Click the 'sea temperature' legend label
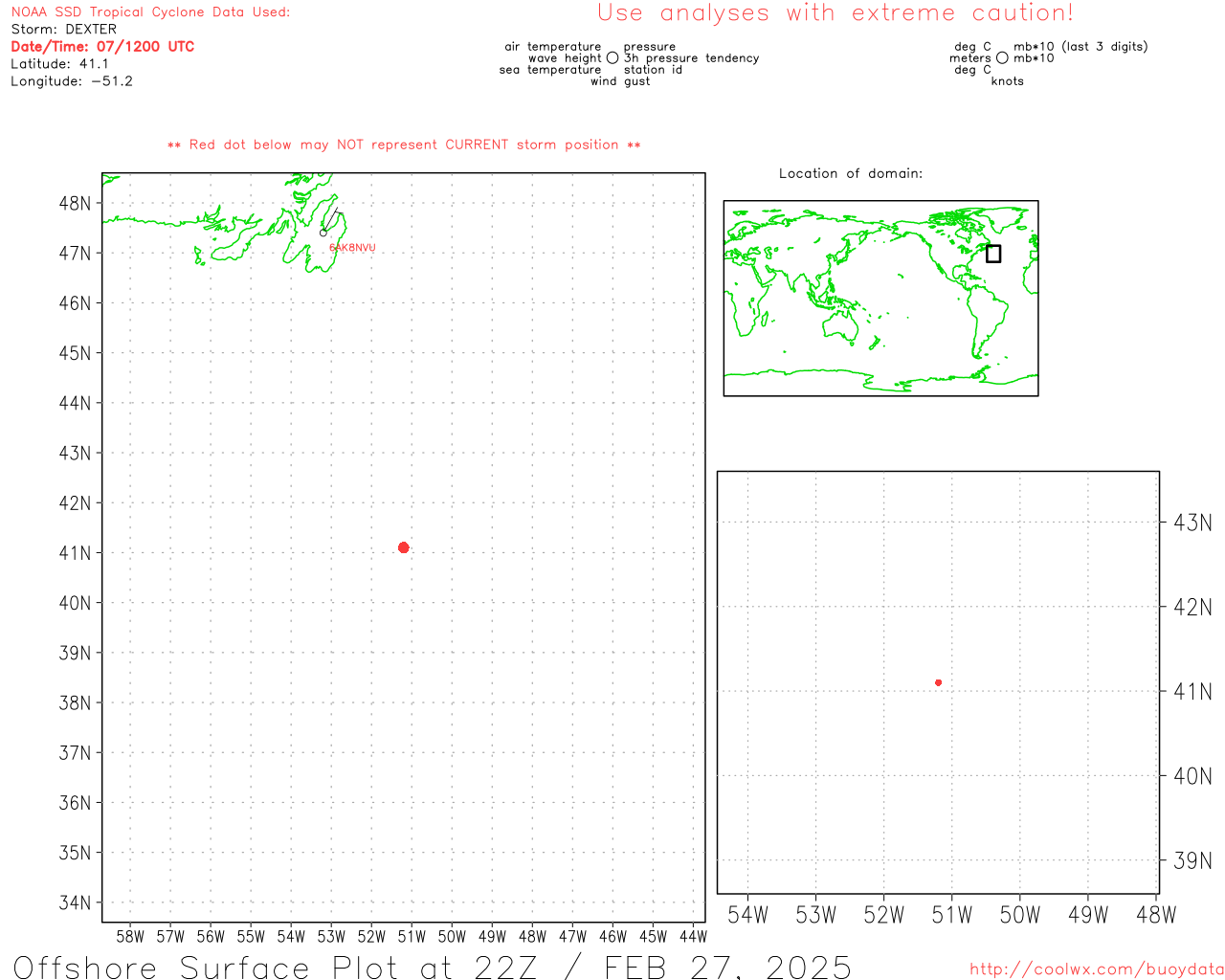1225x980 pixels. tap(550, 70)
